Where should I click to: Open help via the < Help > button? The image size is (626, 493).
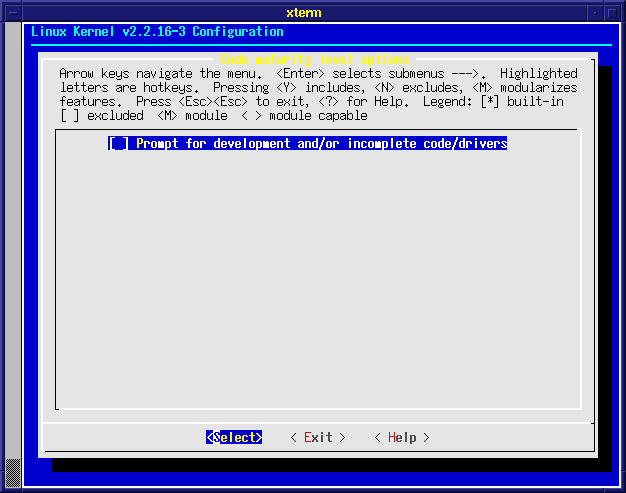pyautogui.click(x=402, y=438)
